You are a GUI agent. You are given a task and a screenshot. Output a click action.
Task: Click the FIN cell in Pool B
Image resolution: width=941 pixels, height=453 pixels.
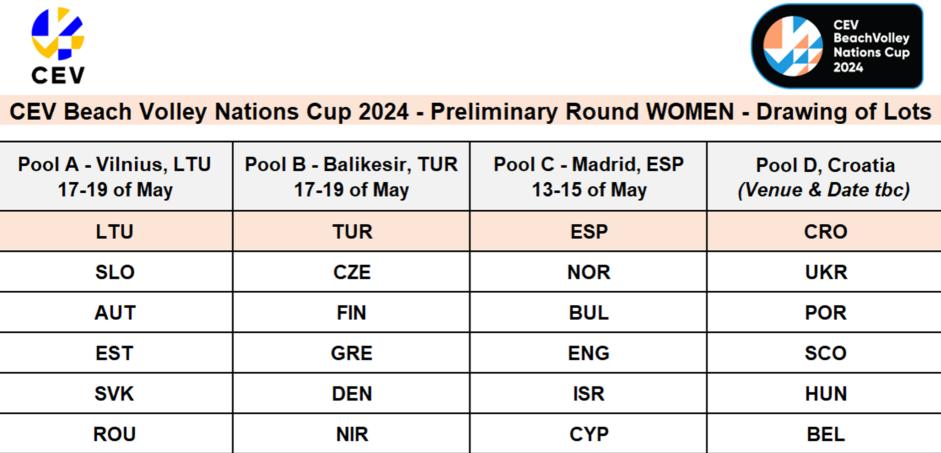pyautogui.click(x=351, y=313)
